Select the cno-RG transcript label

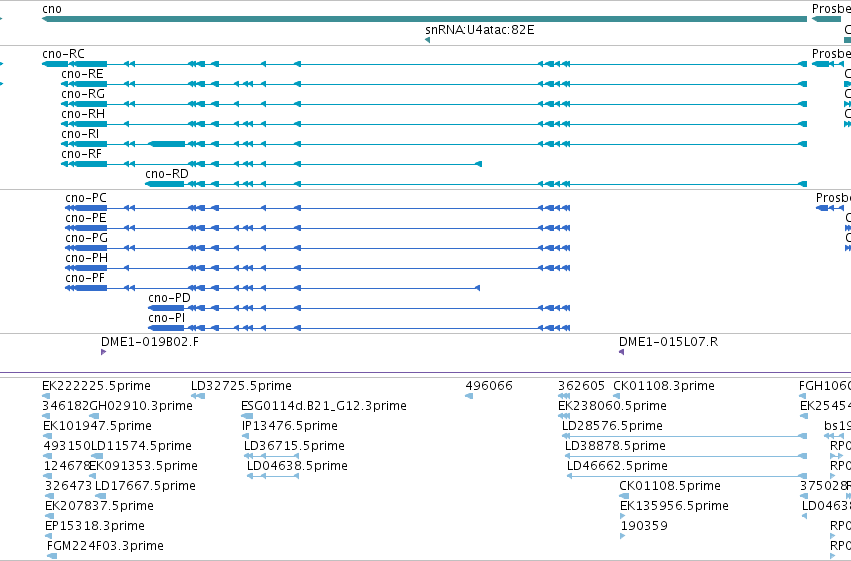tap(83, 94)
